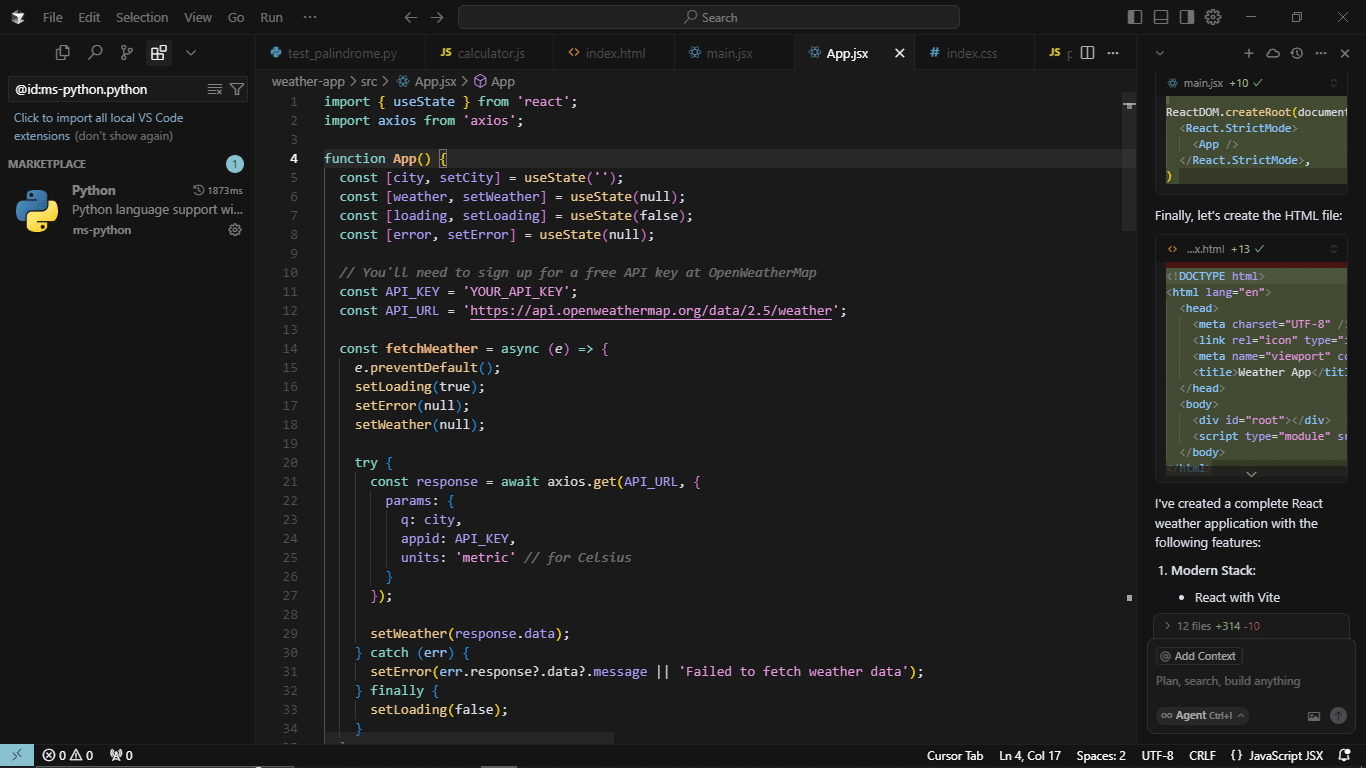Click the send message arrow button
This screenshot has width=1366, height=768.
[x=1338, y=716]
